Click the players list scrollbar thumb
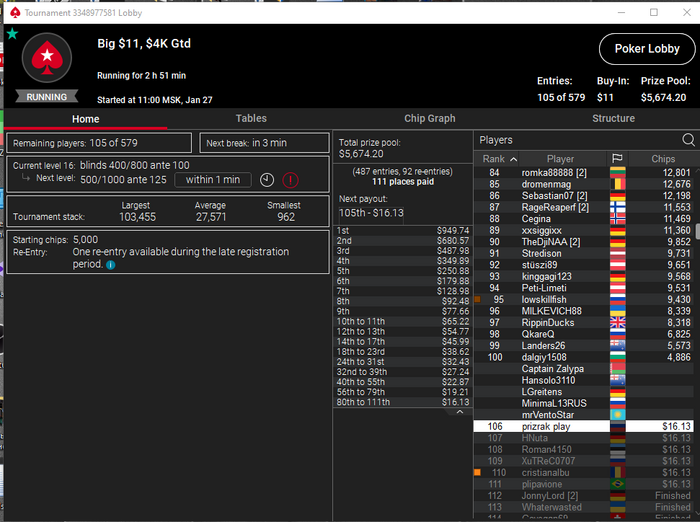This screenshot has width=700, height=522. [698, 232]
